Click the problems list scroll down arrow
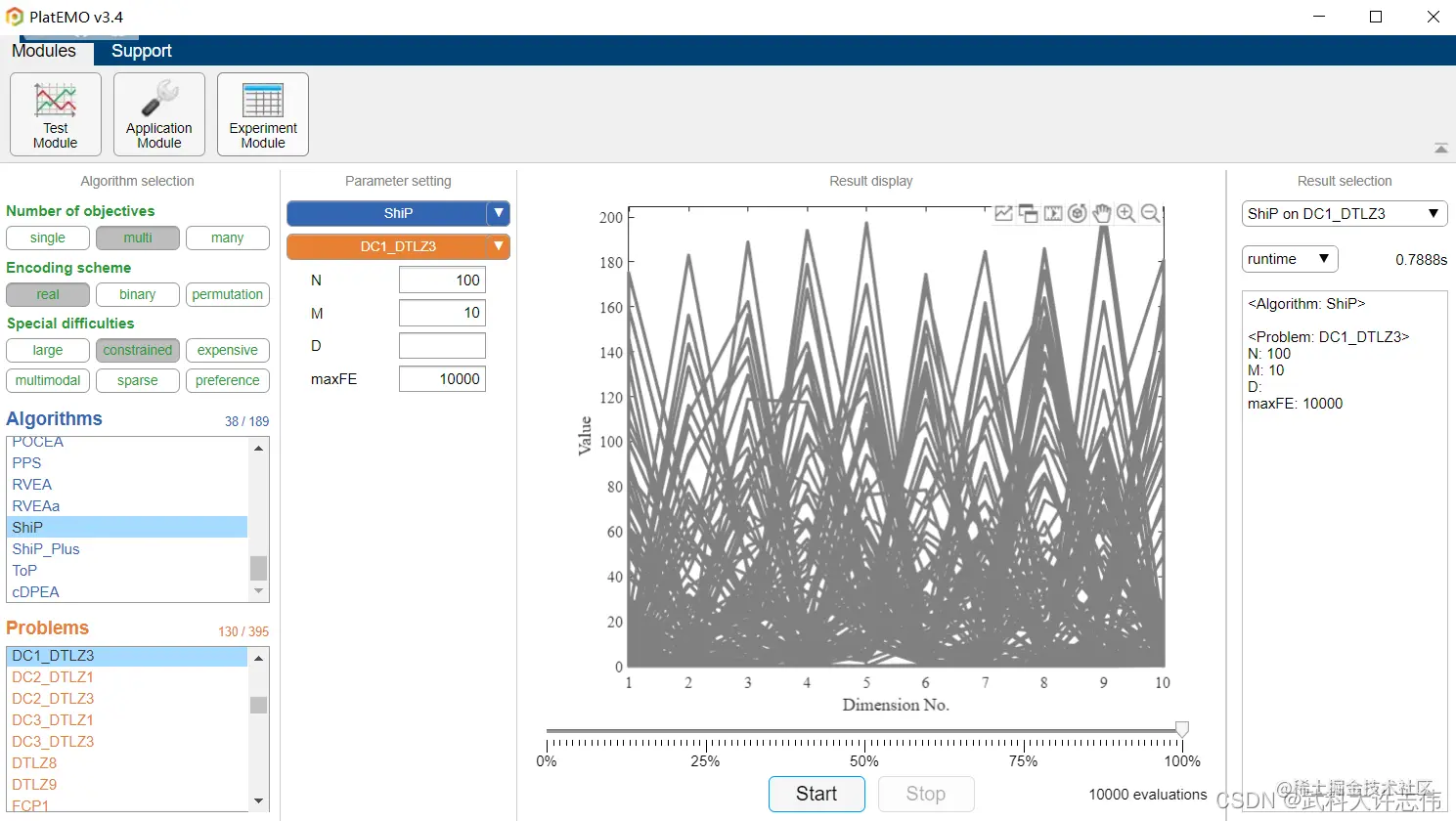This screenshot has width=1456, height=821. (x=258, y=801)
